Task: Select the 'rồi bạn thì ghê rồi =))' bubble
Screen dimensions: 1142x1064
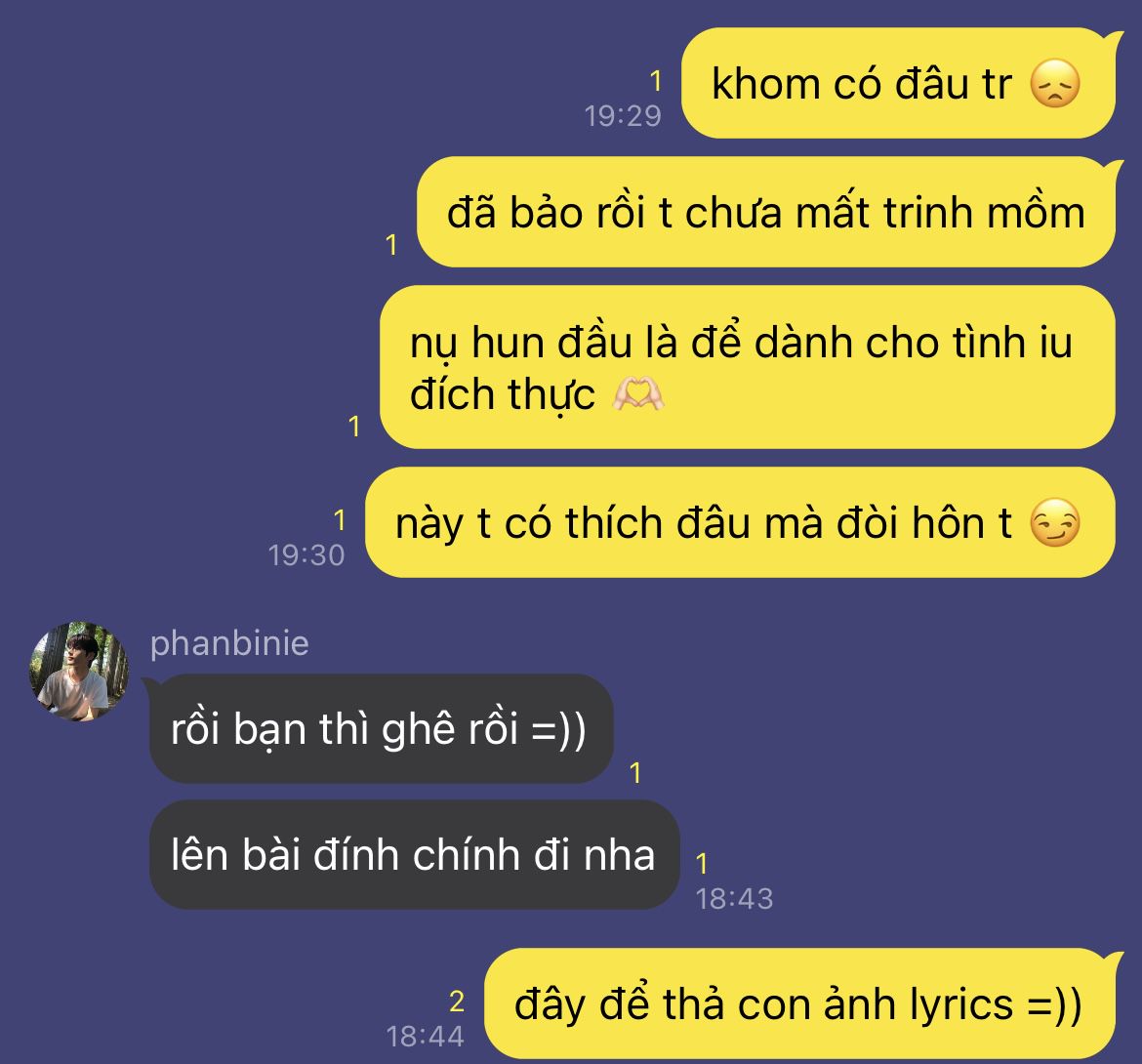Action: click(381, 728)
